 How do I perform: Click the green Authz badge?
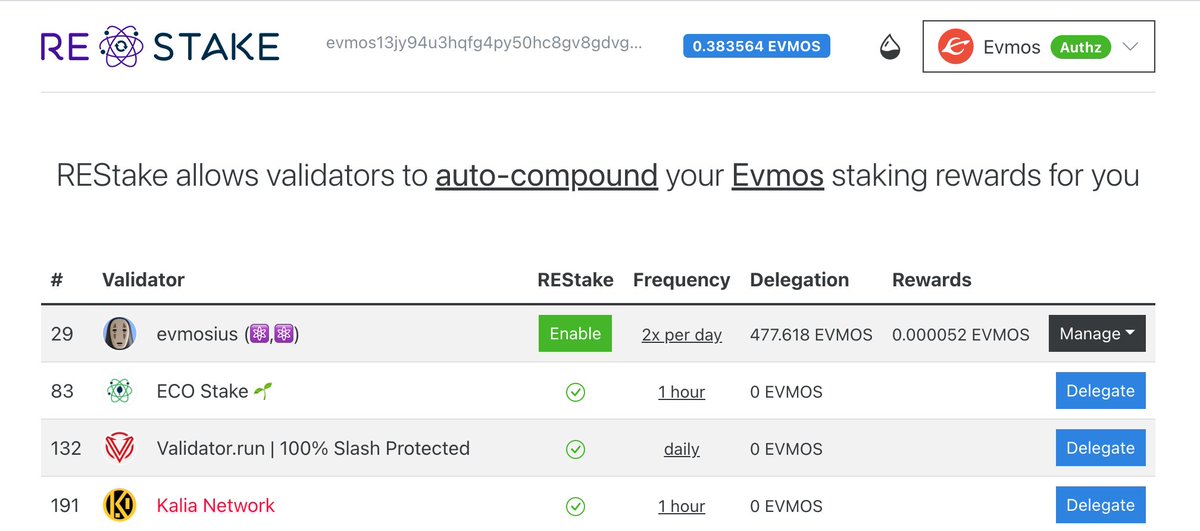coord(1080,47)
